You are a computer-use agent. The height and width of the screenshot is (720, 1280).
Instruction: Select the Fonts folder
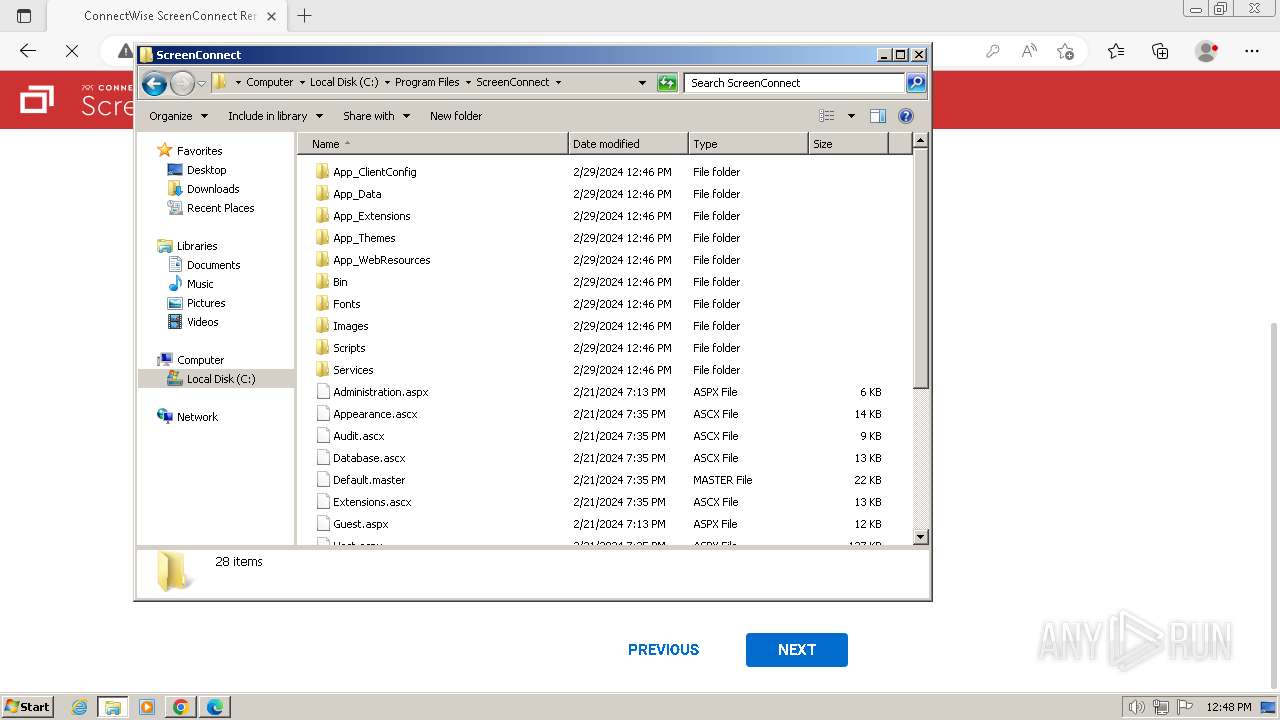(346, 304)
